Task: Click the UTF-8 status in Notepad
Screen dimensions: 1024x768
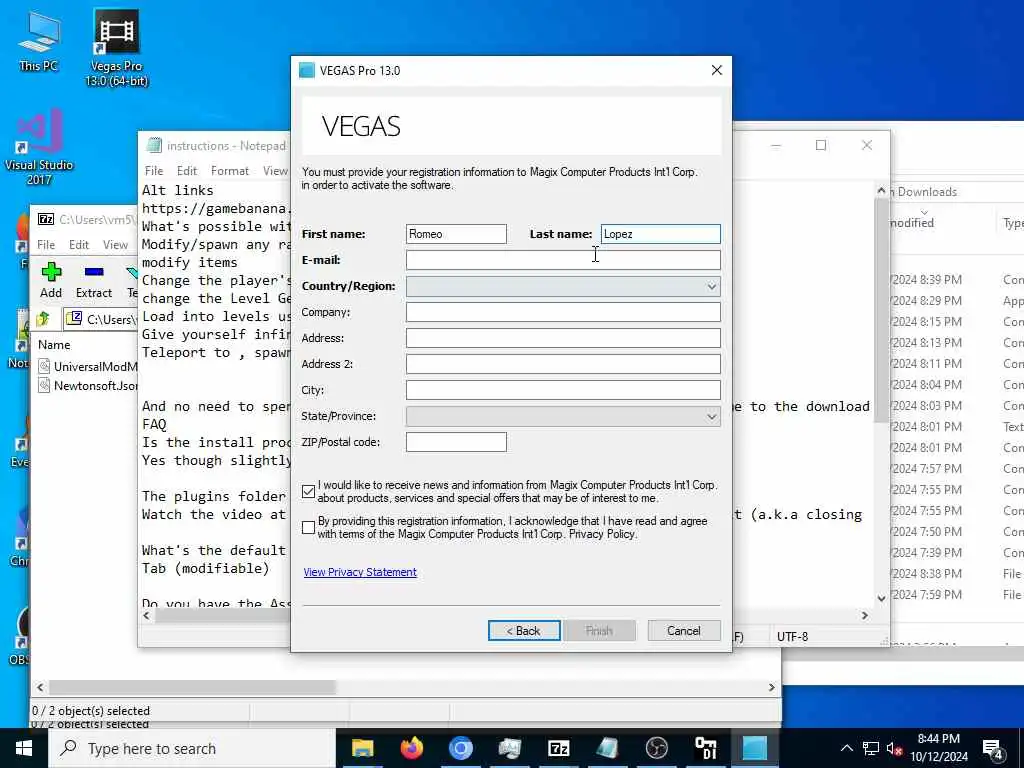Action: pyautogui.click(x=792, y=636)
